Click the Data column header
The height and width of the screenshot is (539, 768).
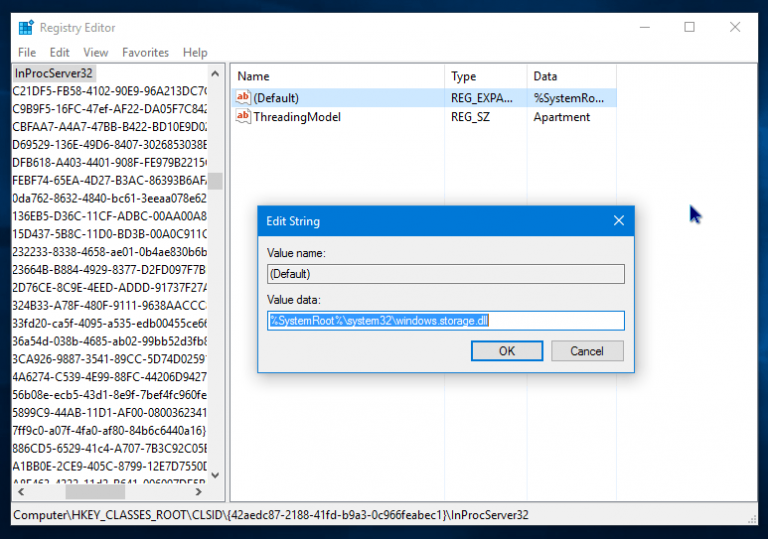click(x=570, y=76)
